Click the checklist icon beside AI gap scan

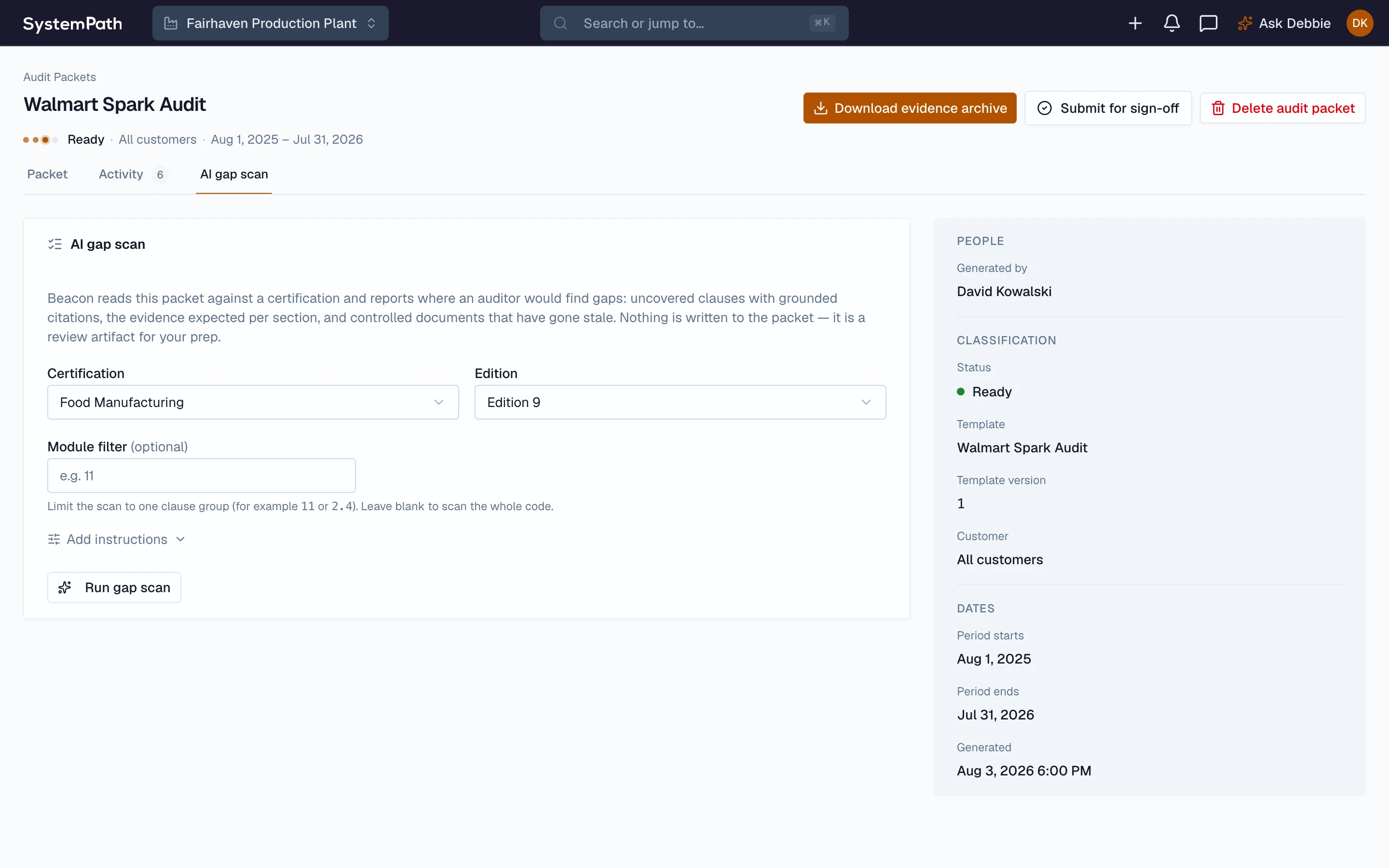[x=54, y=244]
